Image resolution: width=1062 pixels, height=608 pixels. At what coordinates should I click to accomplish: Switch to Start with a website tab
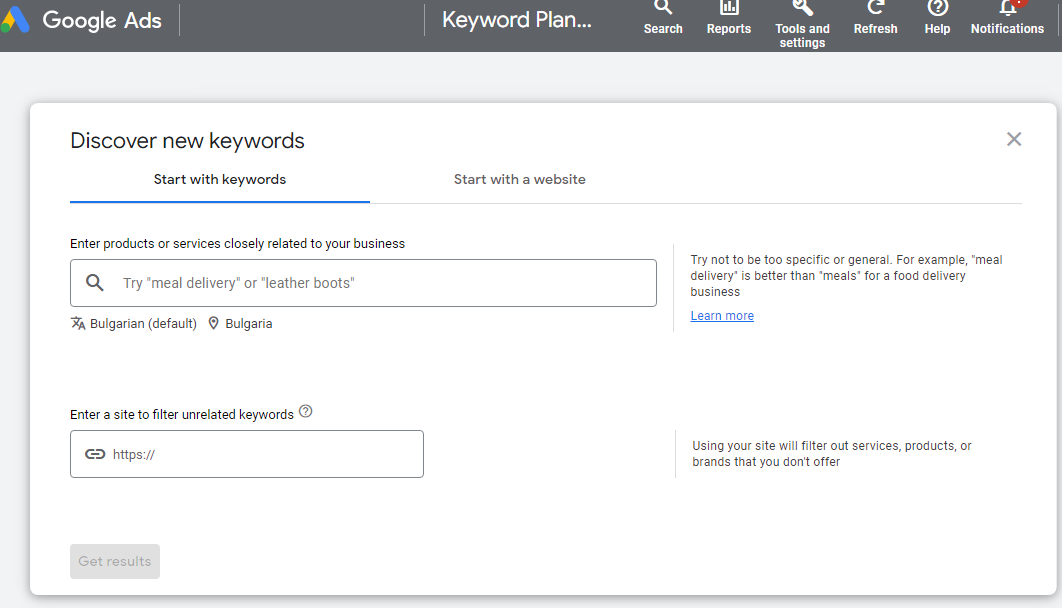tap(520, 180)
